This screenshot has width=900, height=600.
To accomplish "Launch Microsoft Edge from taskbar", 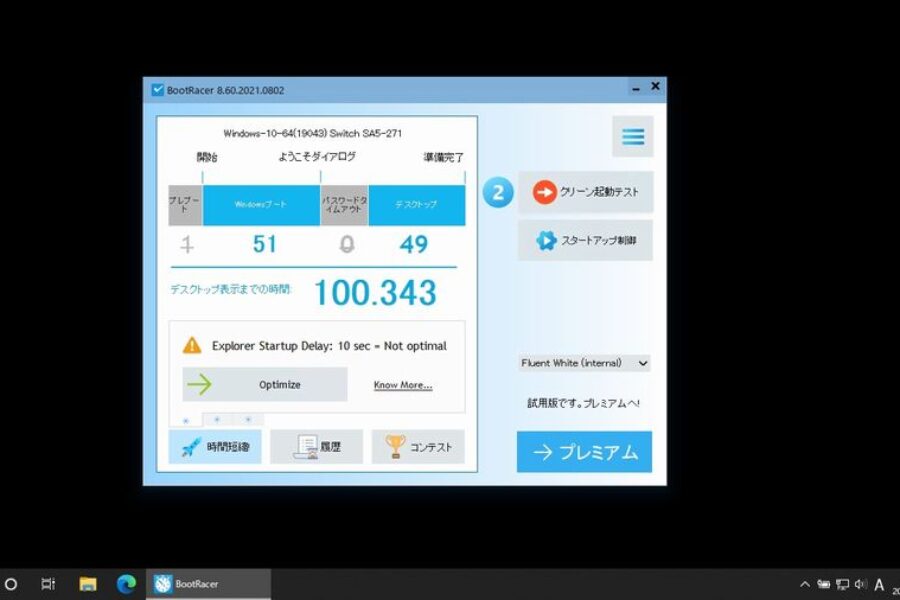I will [x=126, y=584].
